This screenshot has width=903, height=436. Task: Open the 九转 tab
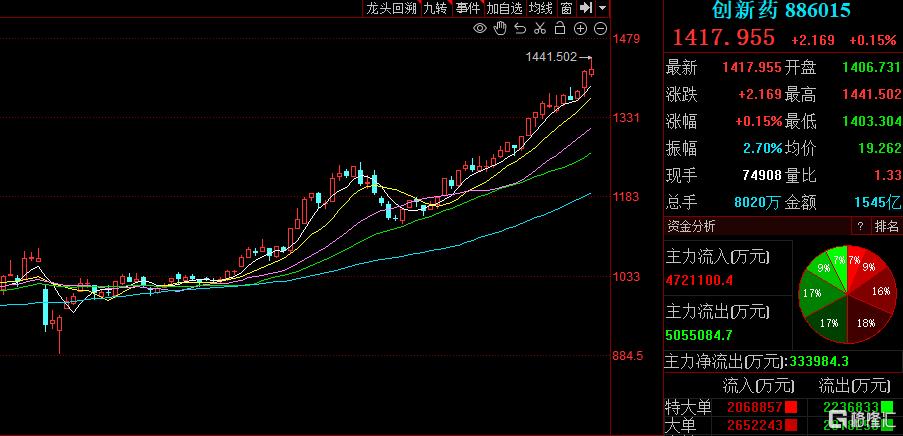(435, 8)
